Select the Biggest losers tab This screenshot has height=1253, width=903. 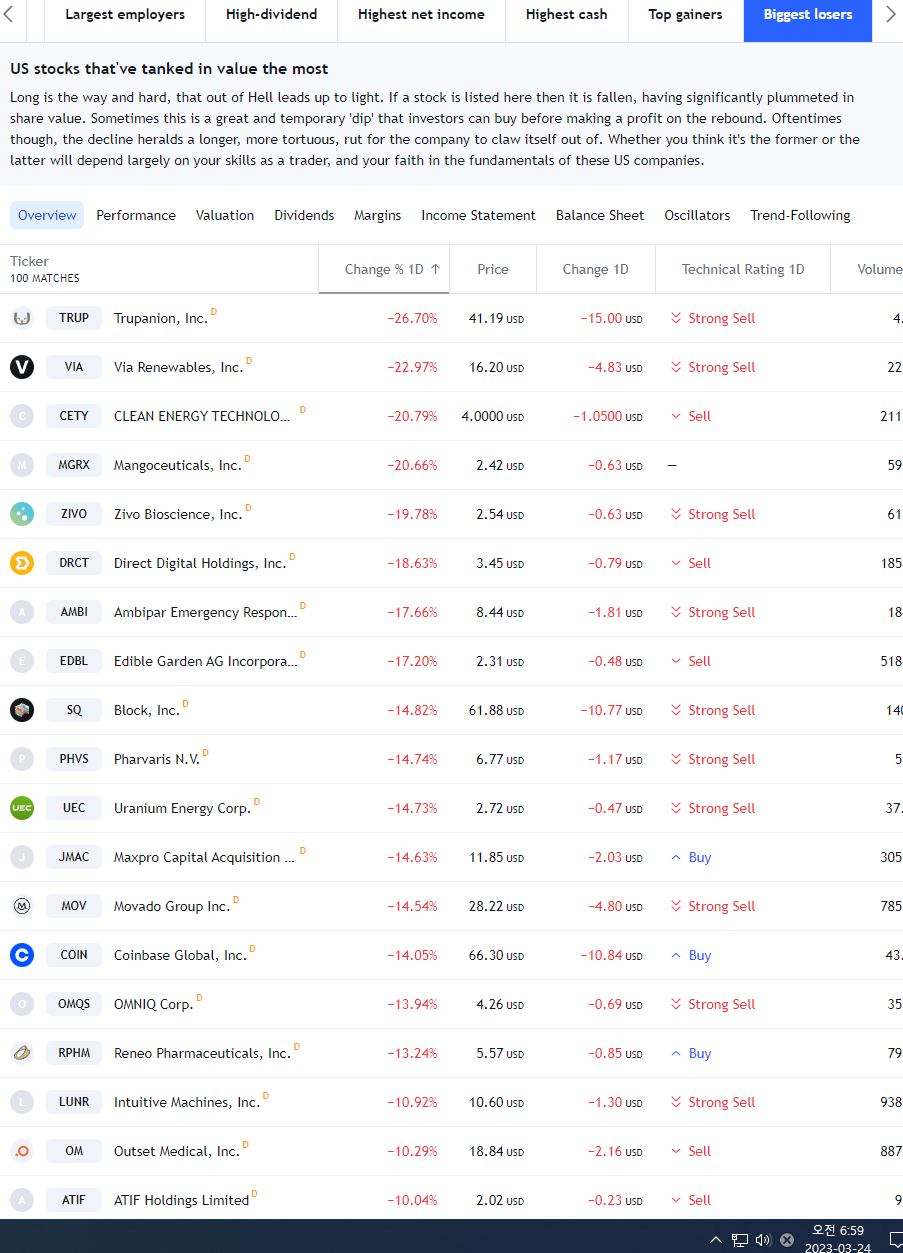pos(808,14)
